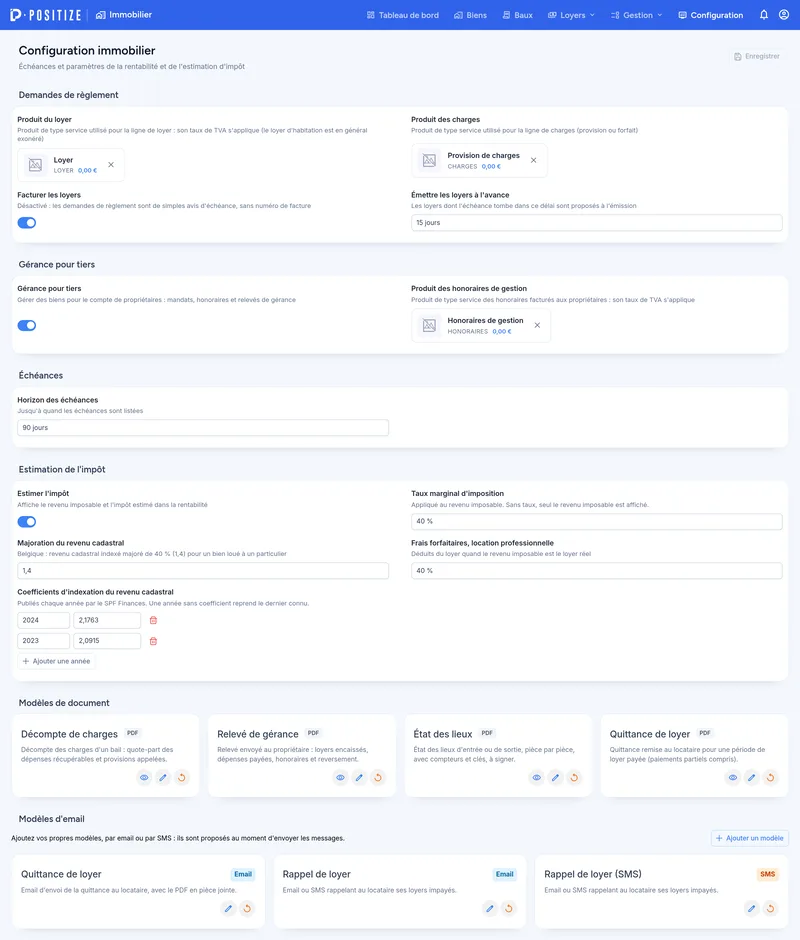This screenshot has width=800, height=940.
Task: Click the Majoration du revenu cadastral field
Action: 203,571
